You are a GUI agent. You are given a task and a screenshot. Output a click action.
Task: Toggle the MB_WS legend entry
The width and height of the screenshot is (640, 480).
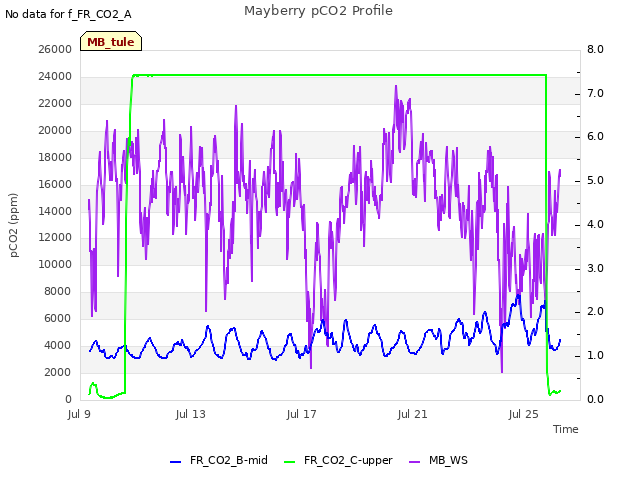point(438,460)
